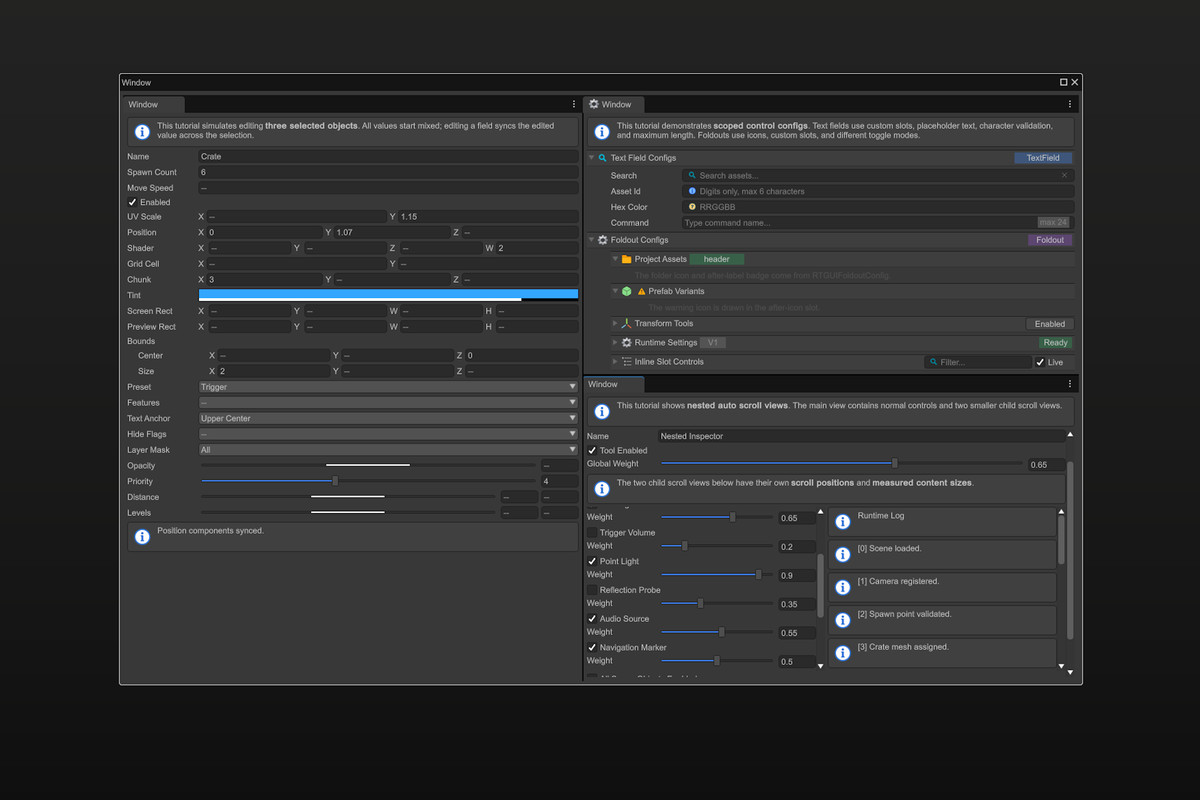Click the info icon beside Spawn point validated

click(843, 620)
